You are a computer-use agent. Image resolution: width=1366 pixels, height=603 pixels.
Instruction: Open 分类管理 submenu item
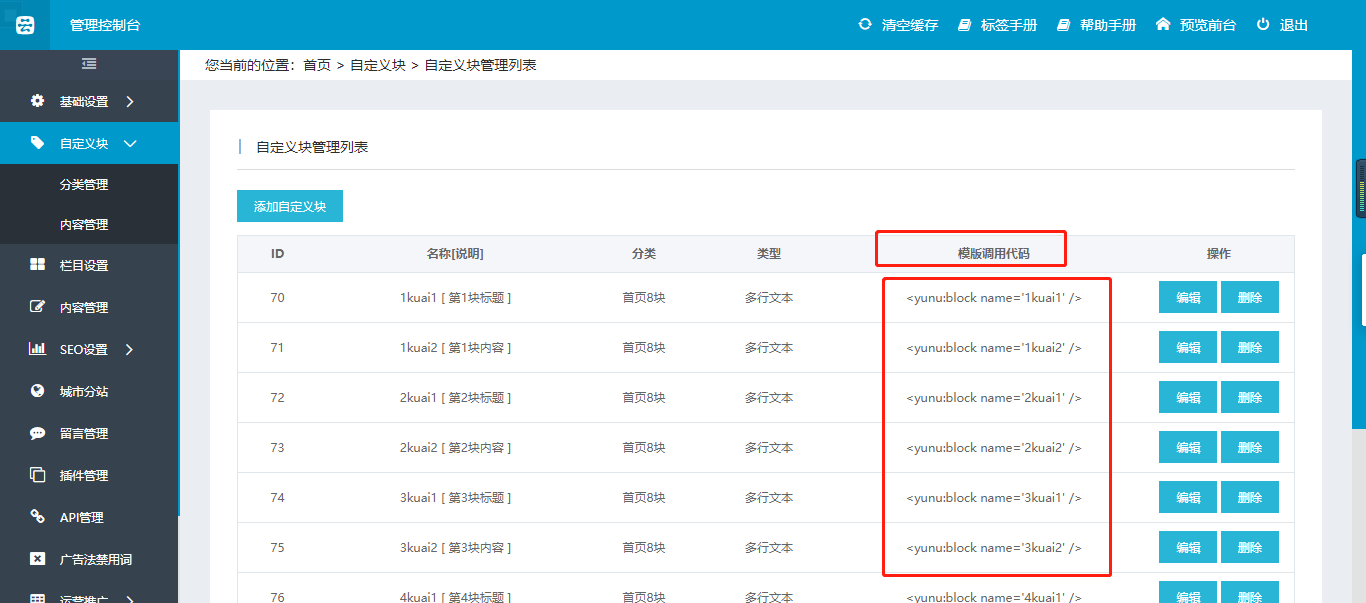coord(84,184)
